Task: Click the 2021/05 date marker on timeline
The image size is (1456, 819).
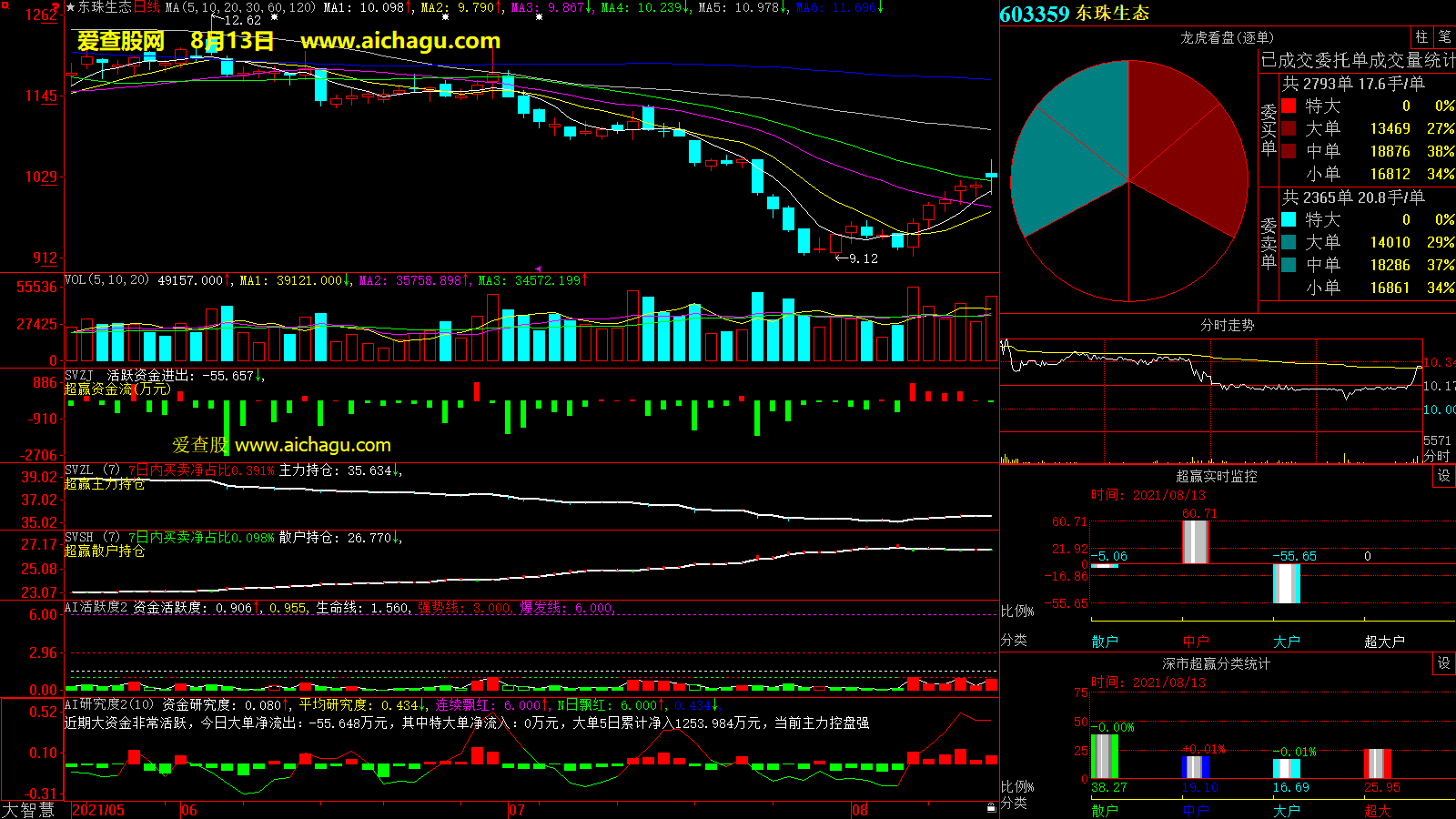Action: 98,810
